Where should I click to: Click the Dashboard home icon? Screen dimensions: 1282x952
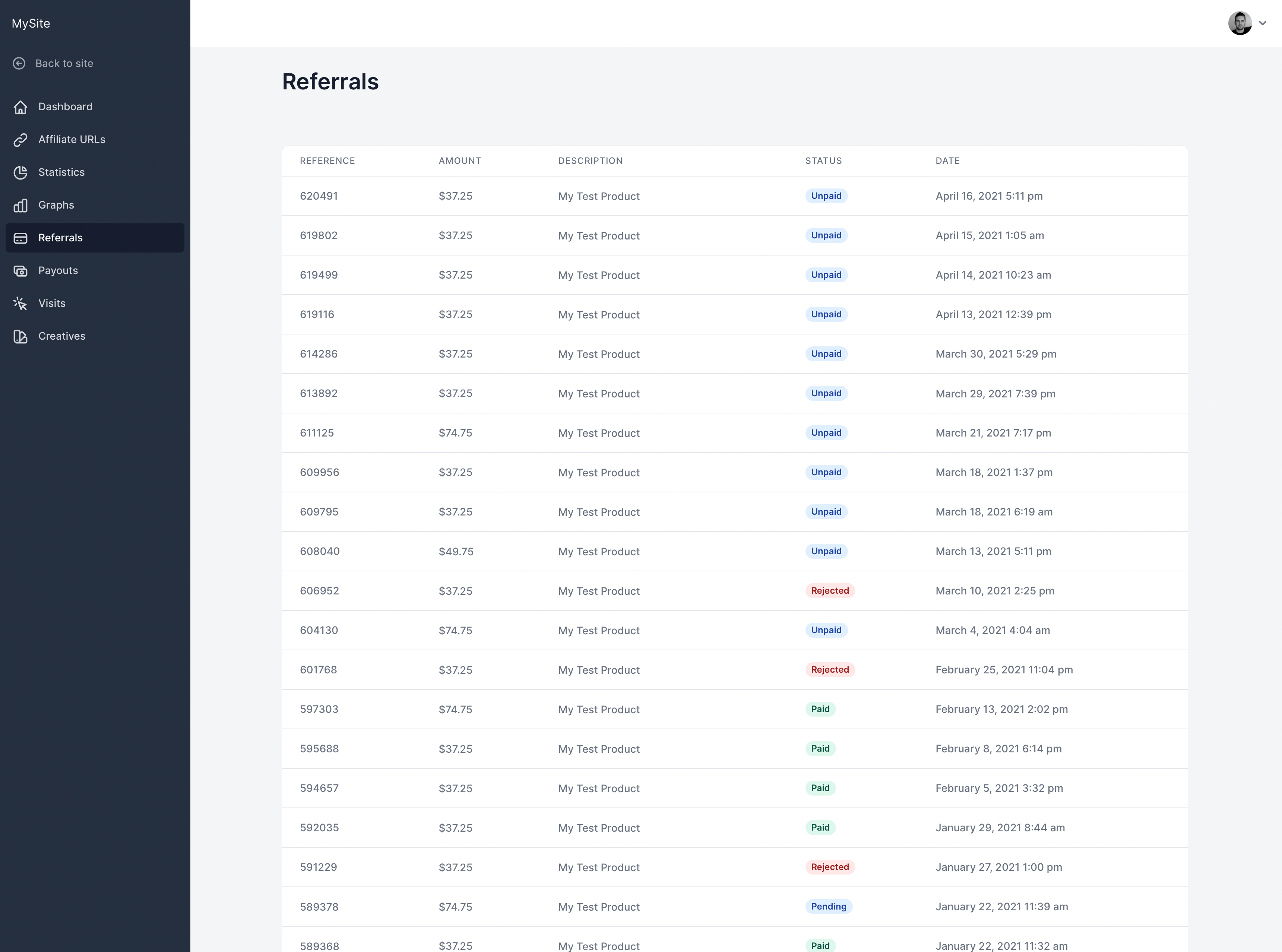pyautogui.click(x=21, y=107)
